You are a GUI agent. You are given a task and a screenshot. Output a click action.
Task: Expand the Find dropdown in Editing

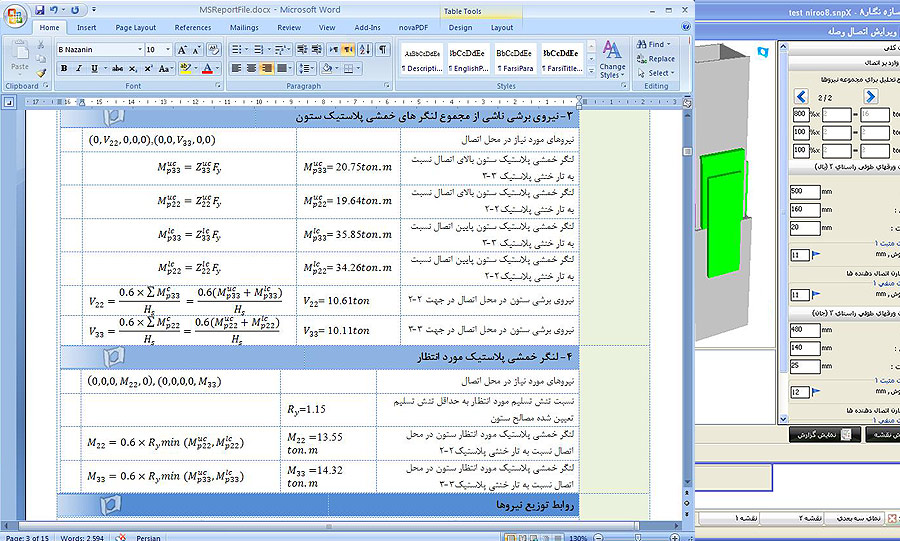click(x=670, y=45)
